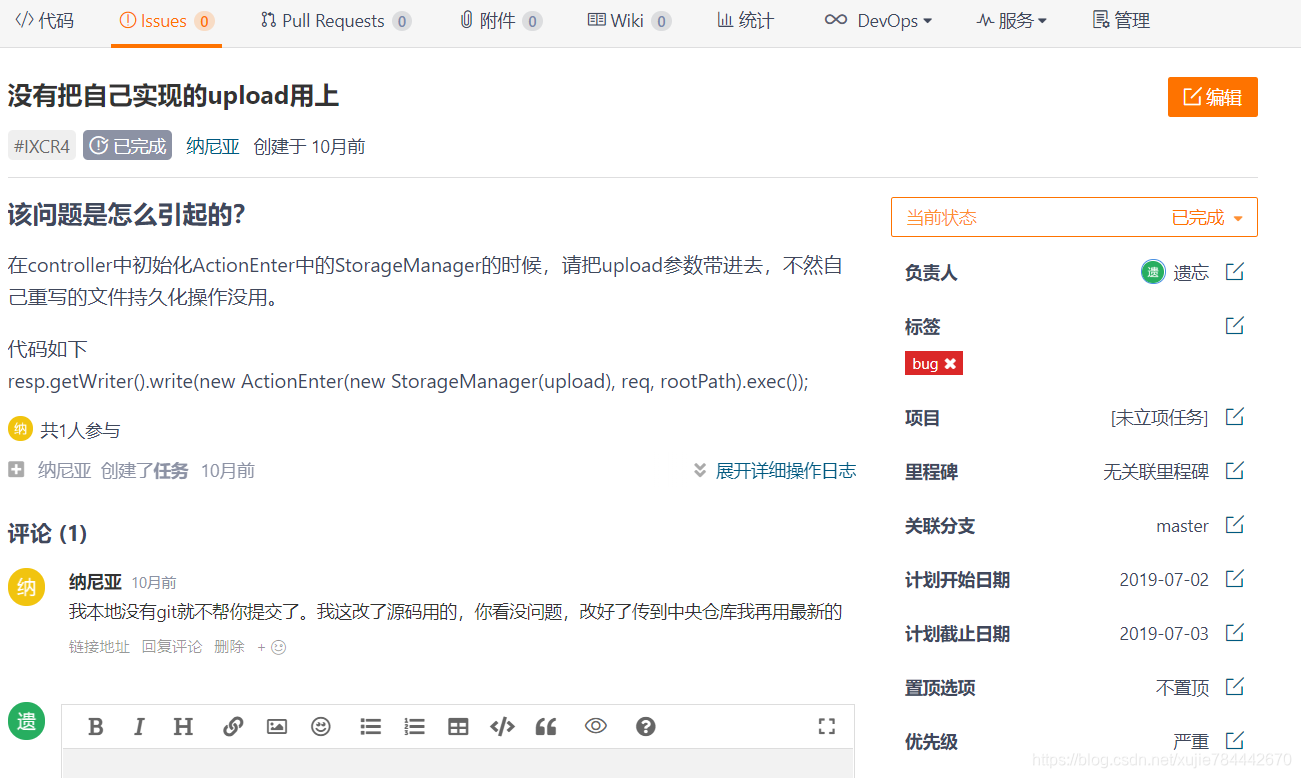
Task: Click the 2019-07-03 deadline value
Action: tap(1164, 633)
